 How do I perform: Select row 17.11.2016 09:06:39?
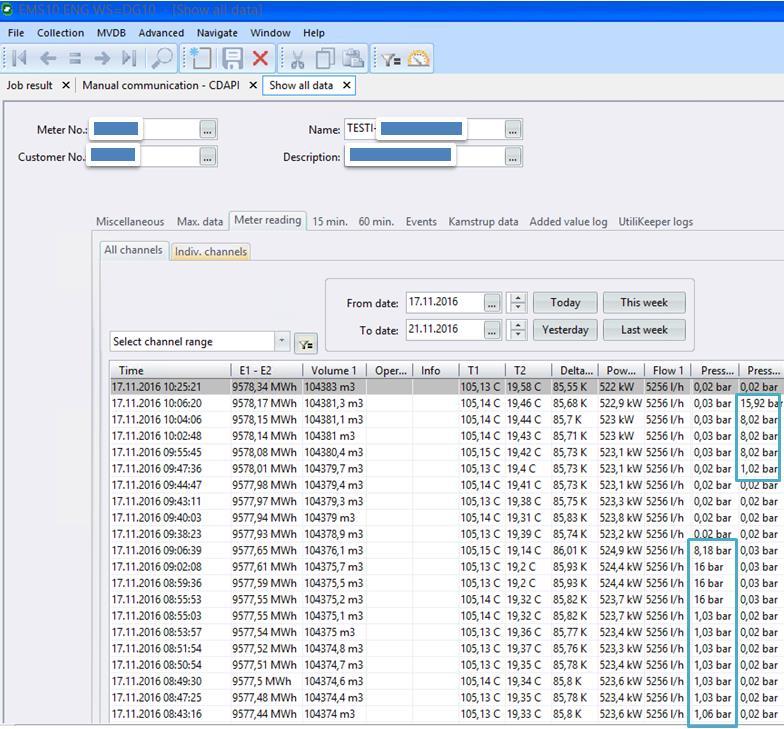[x=446, y=550]
